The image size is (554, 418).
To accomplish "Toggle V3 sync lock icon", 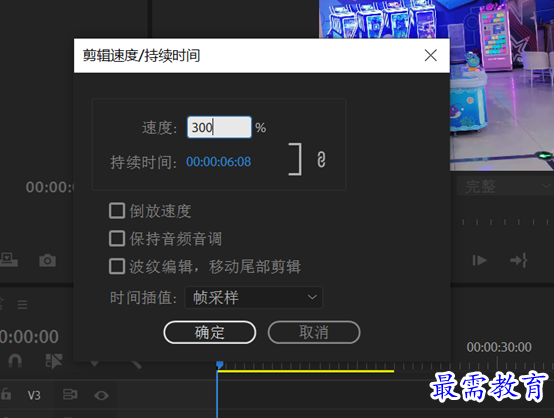I will pyautogui.click(x=70, y=394).
